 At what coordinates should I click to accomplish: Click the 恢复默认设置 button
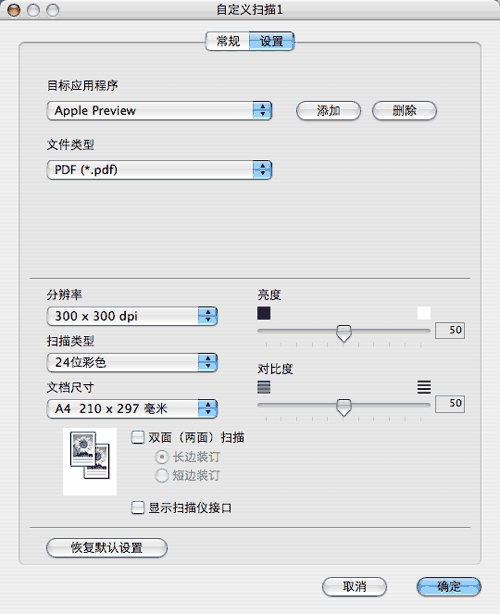tap(106, 547)
